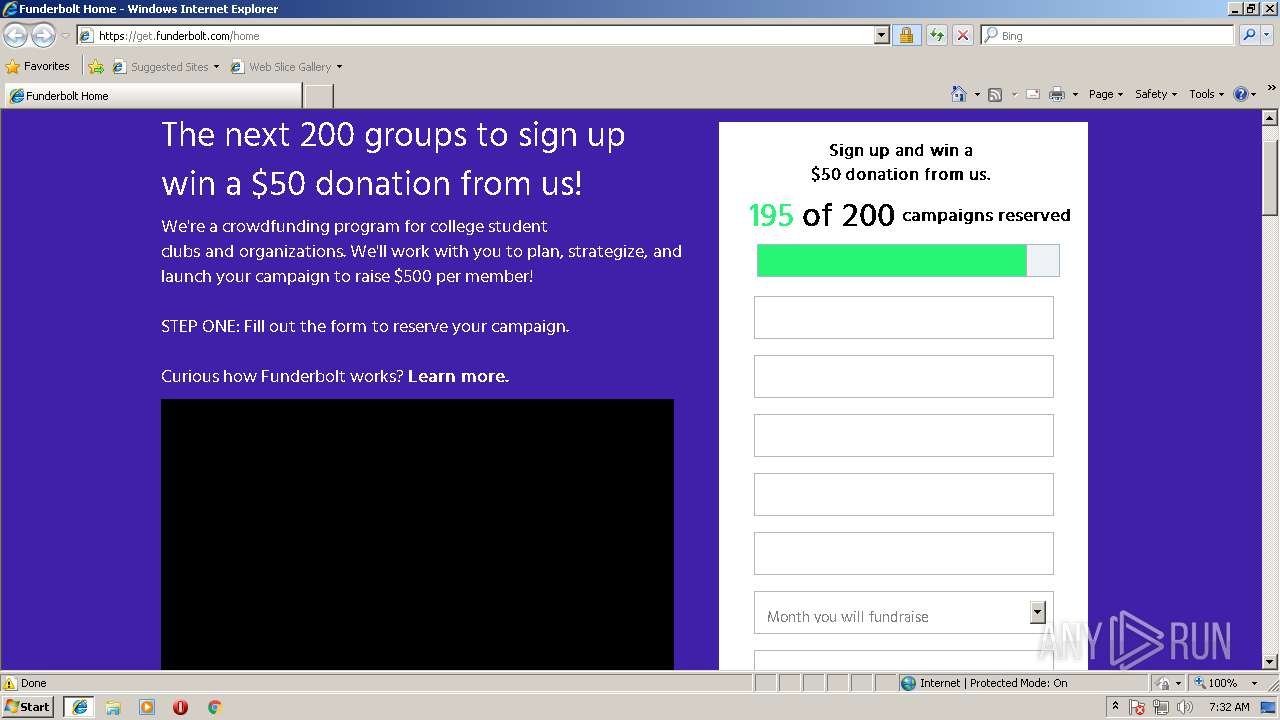The width and height of the screenshot is (1280, 720).
Task: Open the Month you will fundraise dropdown
Action: pos(903,612)
